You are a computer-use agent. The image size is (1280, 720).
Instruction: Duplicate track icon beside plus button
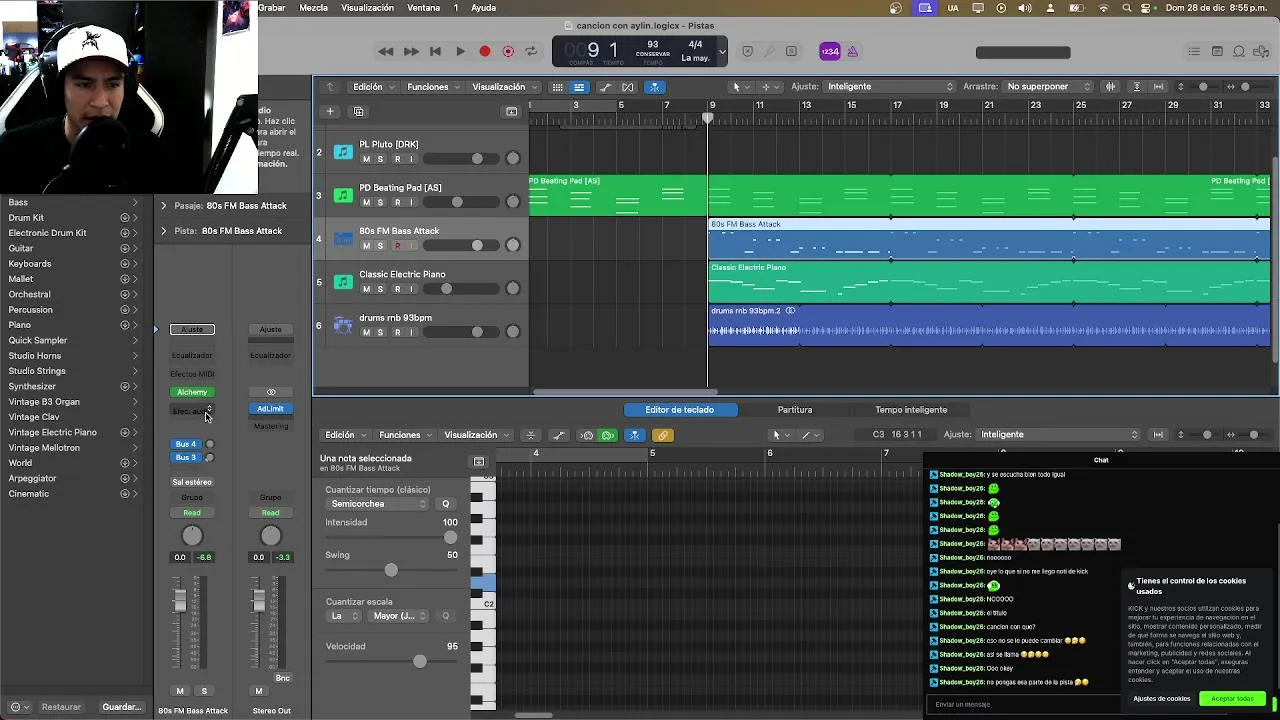358,111
